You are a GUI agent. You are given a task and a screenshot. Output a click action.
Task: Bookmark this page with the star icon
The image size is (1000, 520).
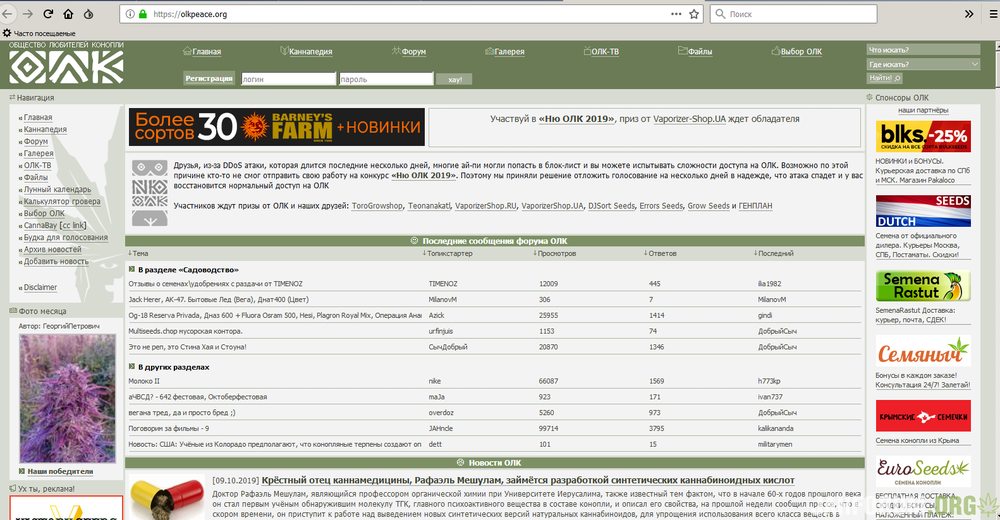694,14
